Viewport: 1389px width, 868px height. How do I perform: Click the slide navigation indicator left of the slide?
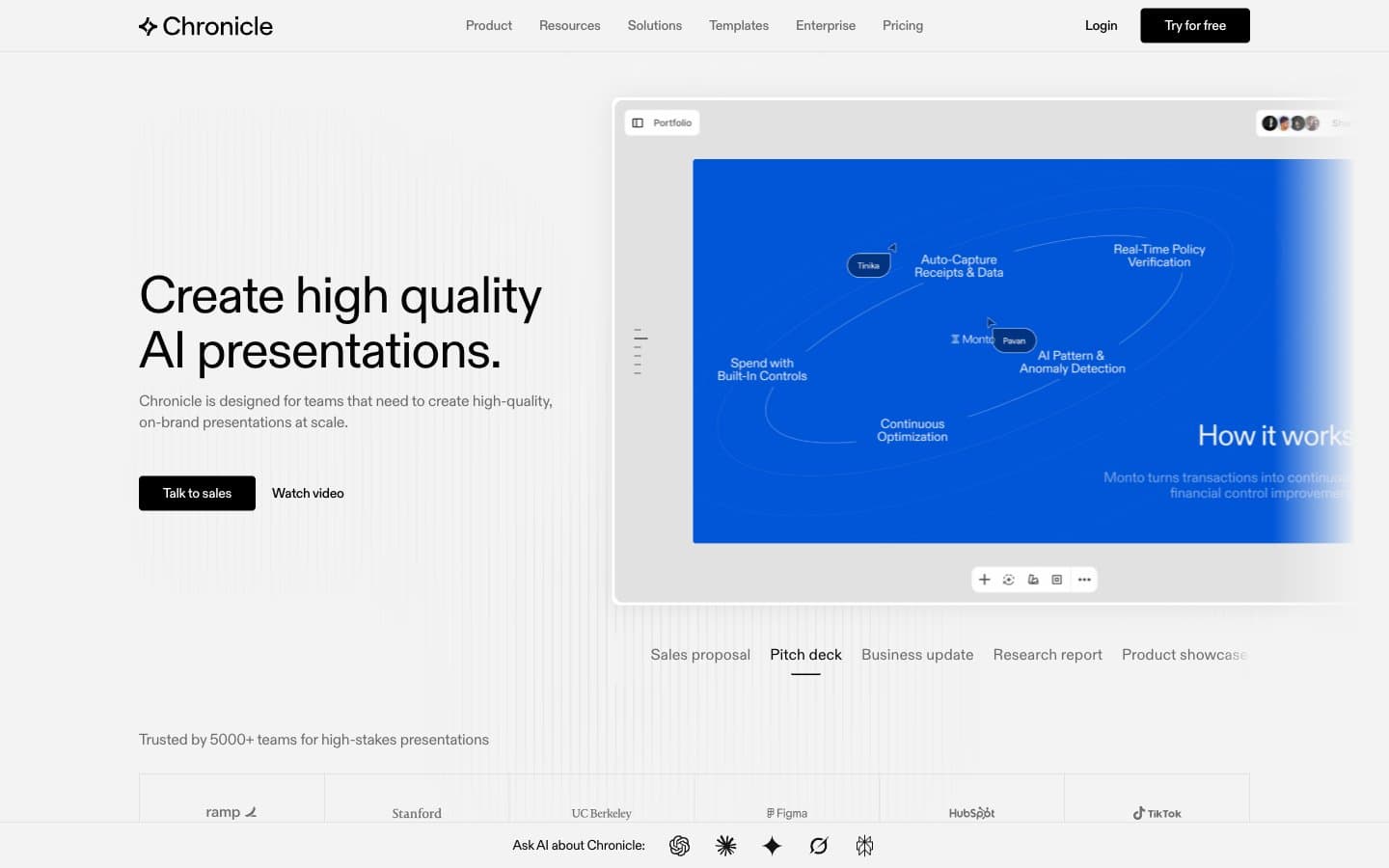point(640,352)
